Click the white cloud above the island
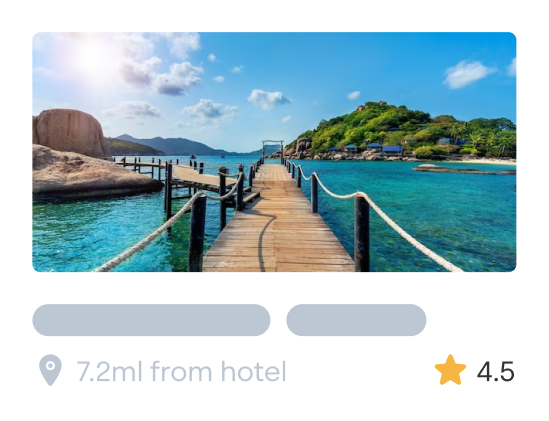This screenshot has width=549, height=421. pos(468,74)
